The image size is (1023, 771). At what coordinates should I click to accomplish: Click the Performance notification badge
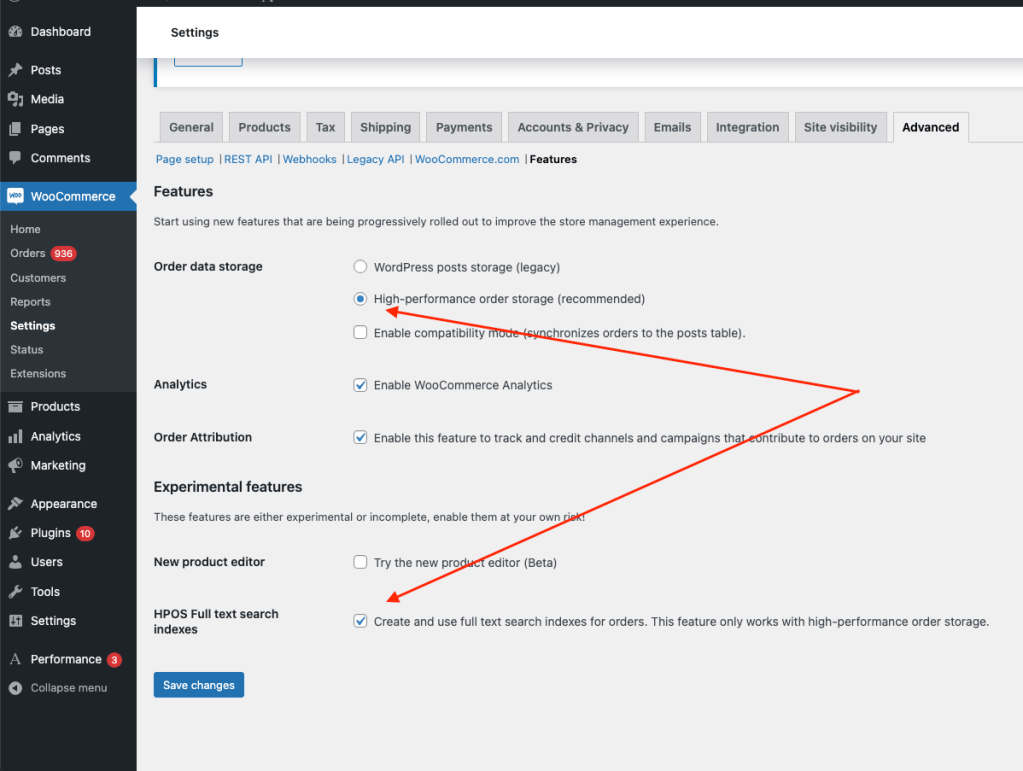[114, 659]
